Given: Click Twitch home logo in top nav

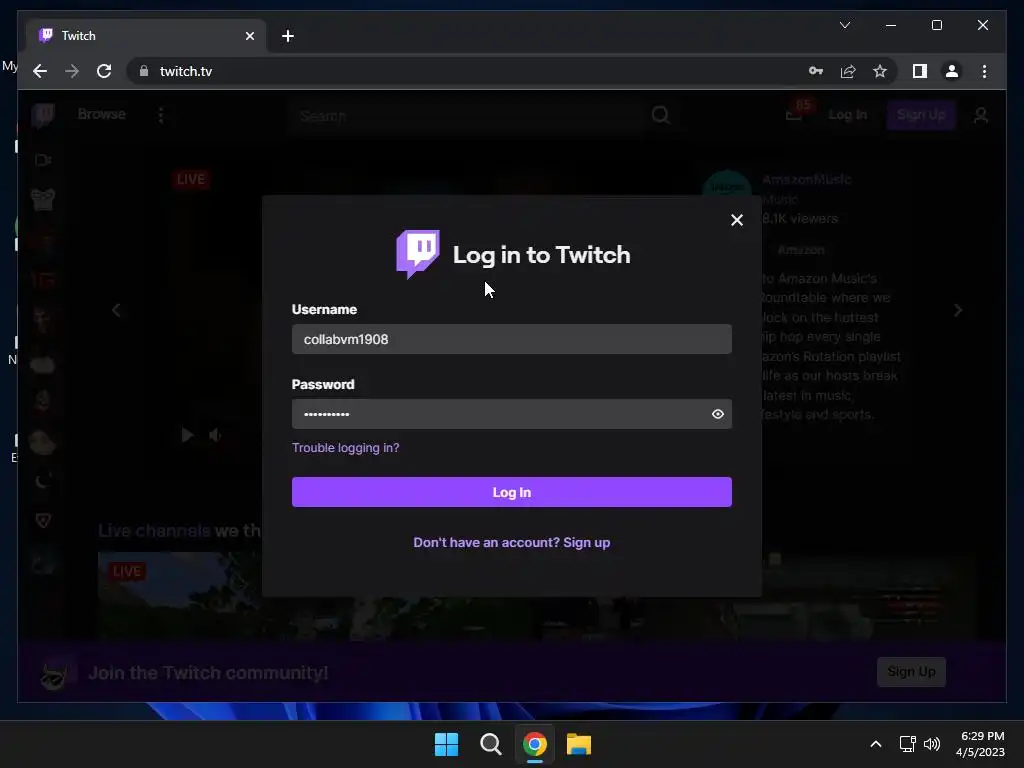Looking at the screenshot, I should (43, 115).
